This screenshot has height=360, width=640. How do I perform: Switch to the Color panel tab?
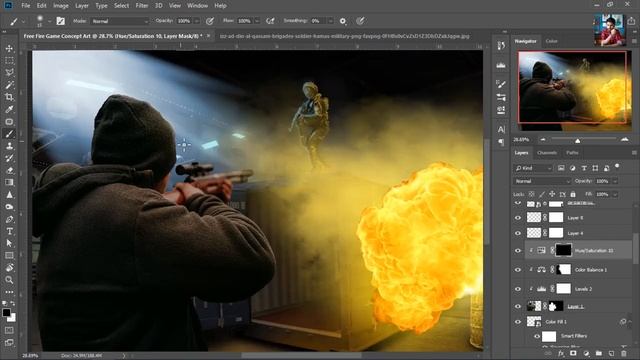tap(551, 41)
